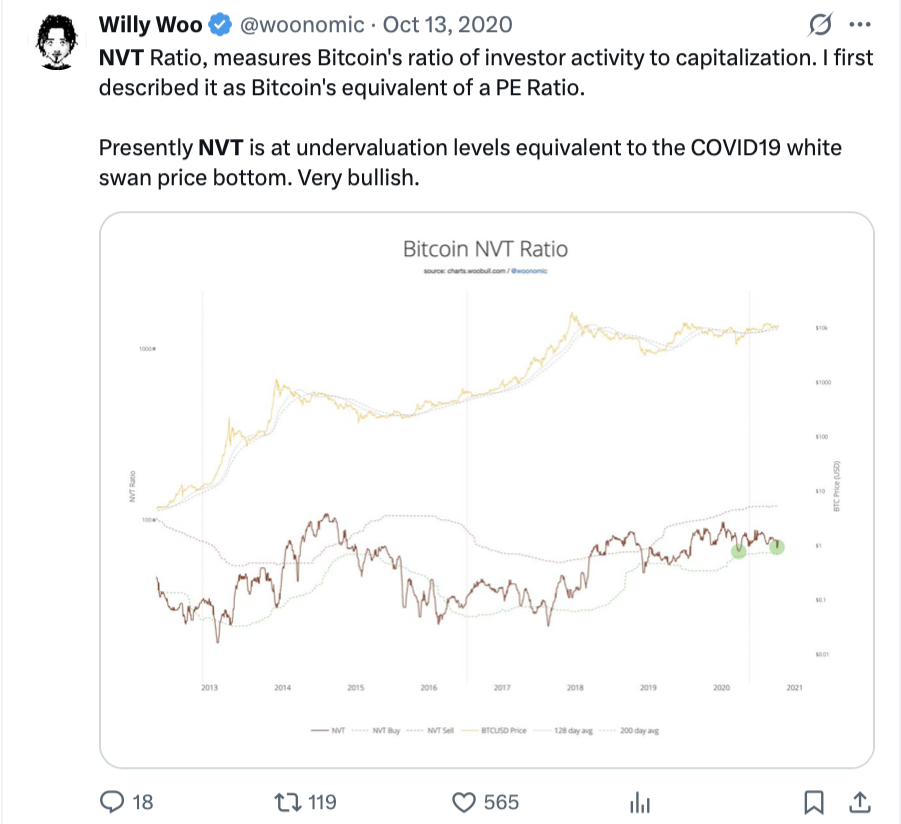901x824 pixels.
Task: Click the Oct 13, 2020 timestamp
Action: point(449,24)
